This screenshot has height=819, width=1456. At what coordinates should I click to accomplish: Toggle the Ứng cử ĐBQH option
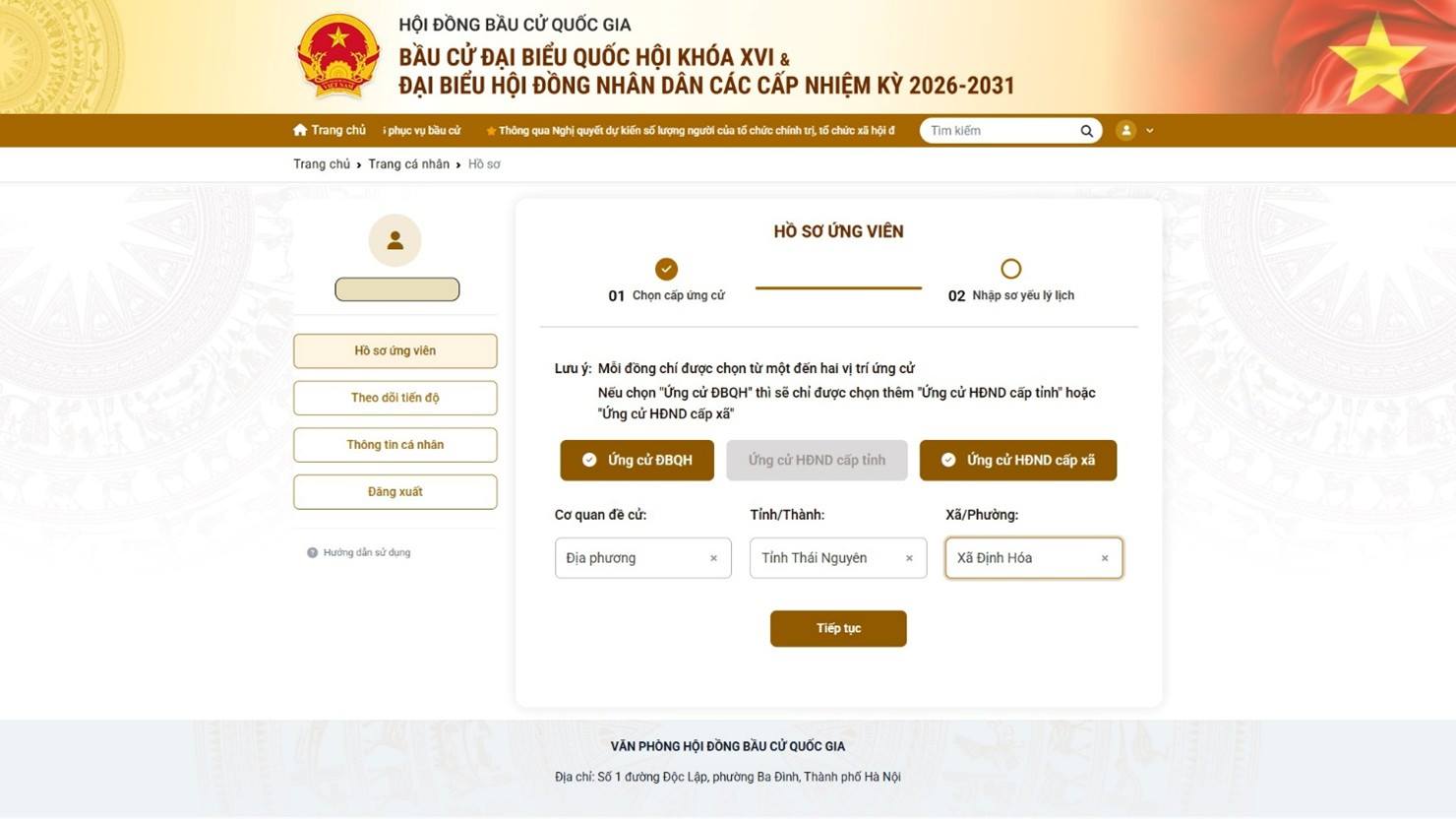pyautogui.click(x=637, y=460)
